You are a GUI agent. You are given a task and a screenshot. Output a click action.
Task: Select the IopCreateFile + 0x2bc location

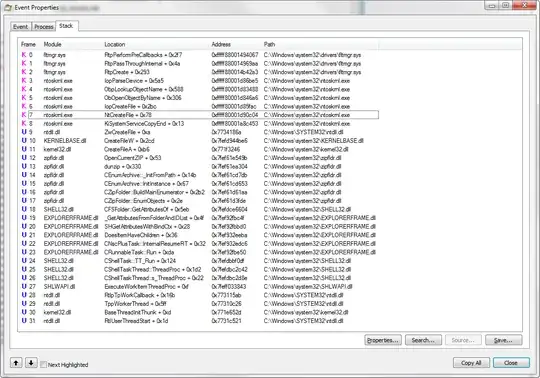pyautogui.click(x=131, y=106)
